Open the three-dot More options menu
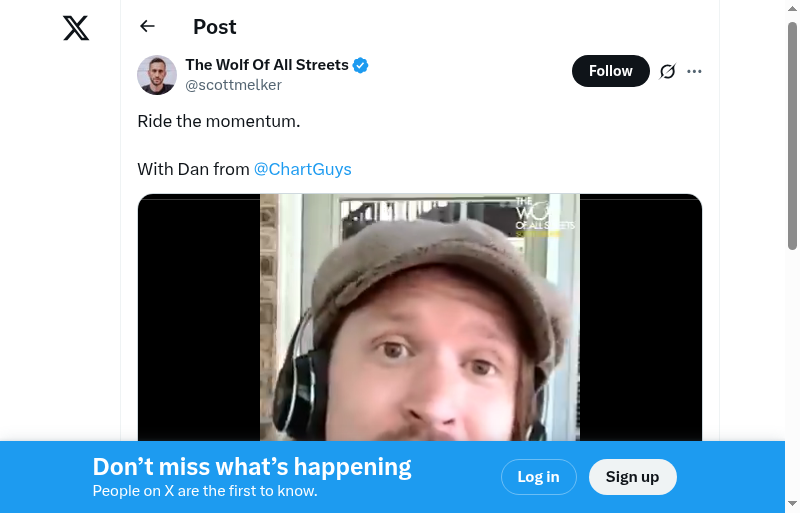The image size is (800, 513). coord(694,71)
